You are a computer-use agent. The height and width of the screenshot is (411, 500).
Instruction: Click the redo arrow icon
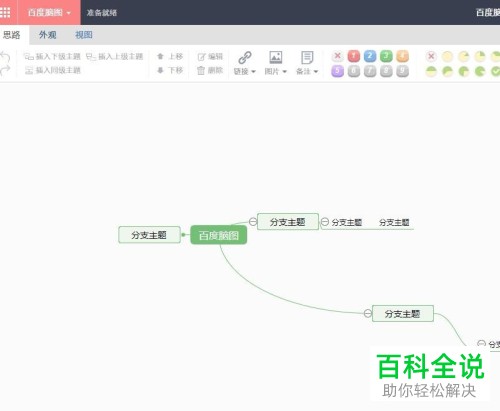5,70
